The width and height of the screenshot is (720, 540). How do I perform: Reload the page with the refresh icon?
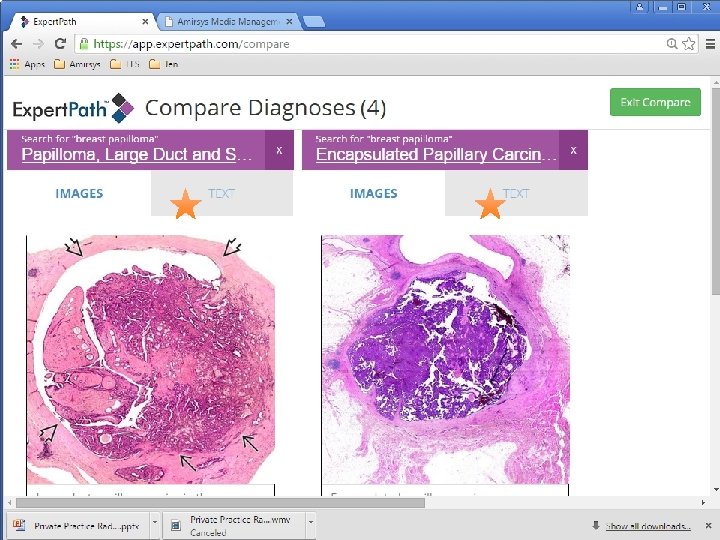coord(60,44)
